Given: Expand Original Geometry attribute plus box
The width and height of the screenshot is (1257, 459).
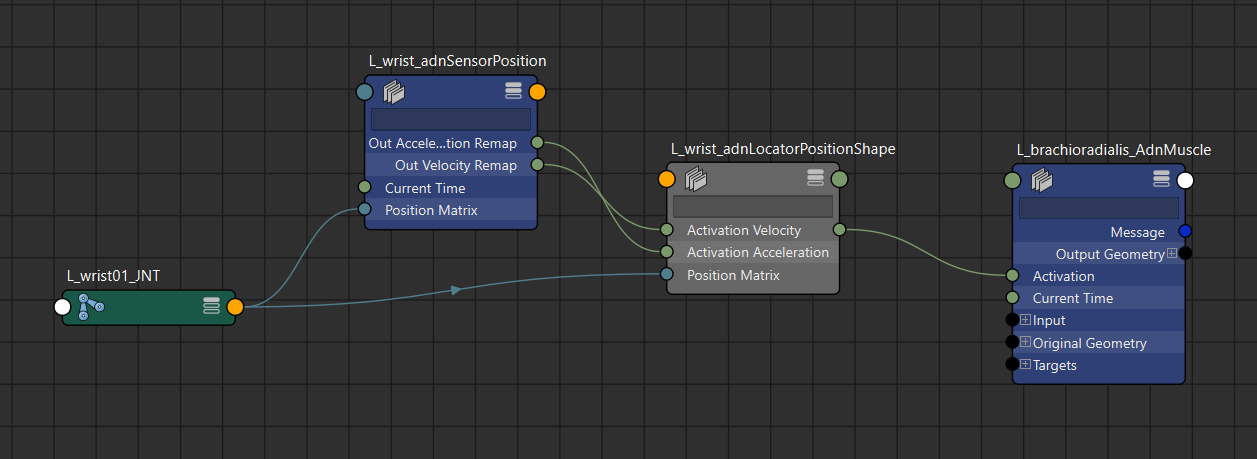Looking at the screenshot, I should (1025, 343).
